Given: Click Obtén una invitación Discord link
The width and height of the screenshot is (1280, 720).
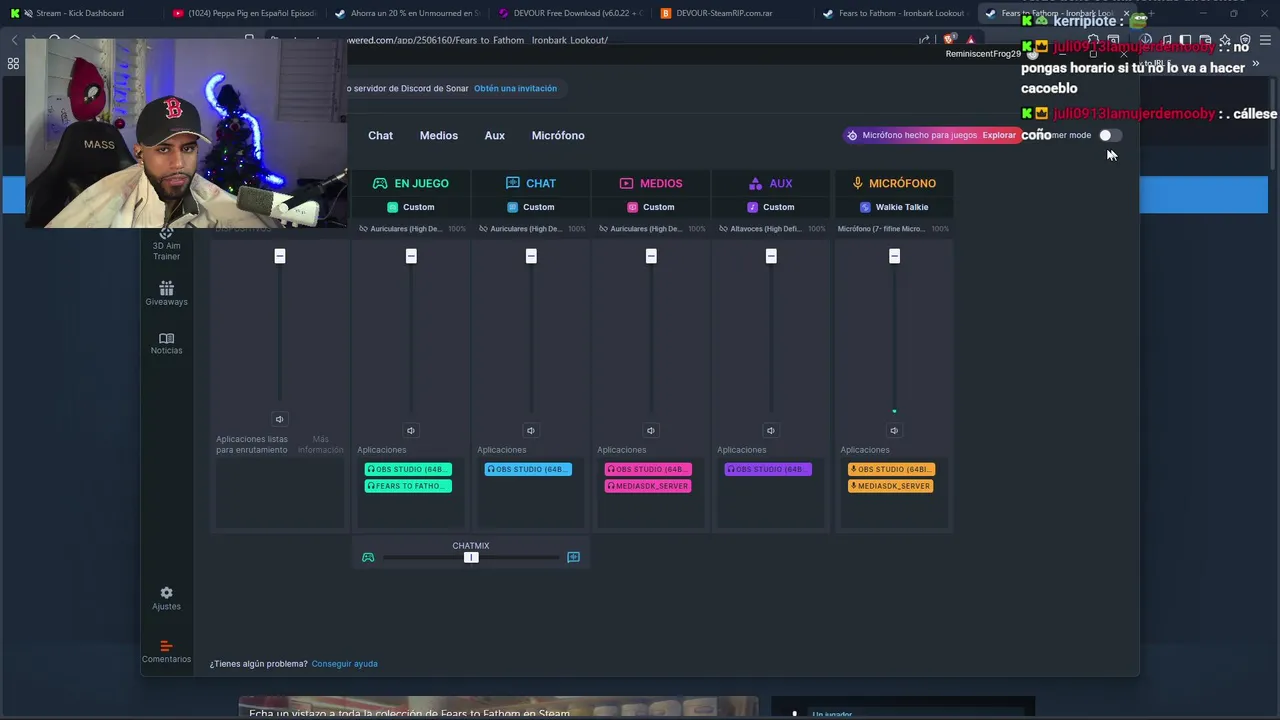Looking at the screenshot, I should 515,88.
